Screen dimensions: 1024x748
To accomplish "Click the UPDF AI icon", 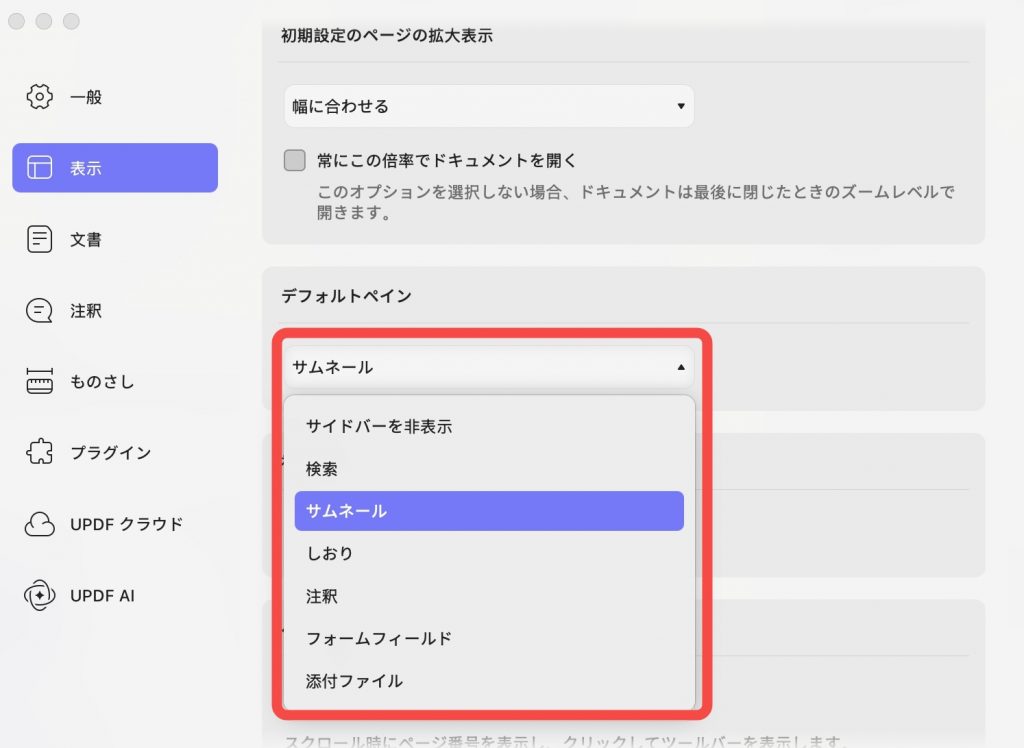I will [39, 595].
